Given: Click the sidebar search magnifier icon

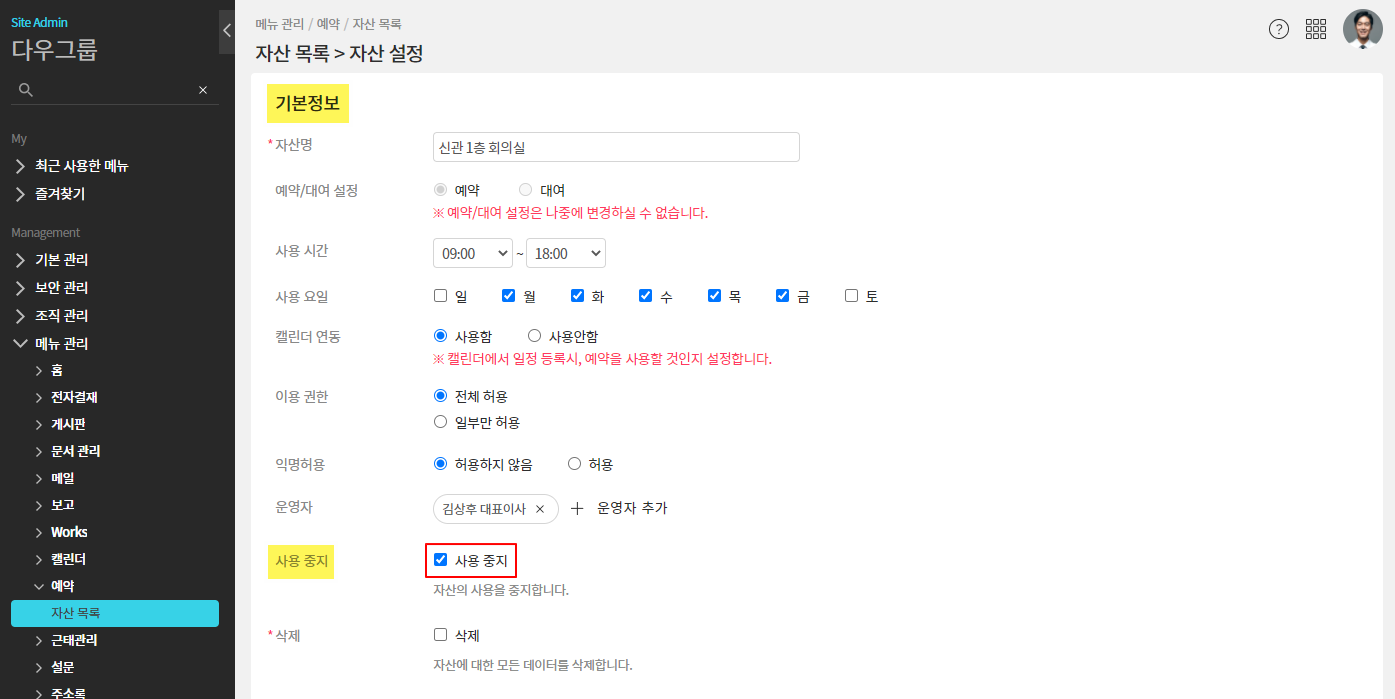Looking at the screenshot, I should pyautogui.click(x=27, y=90).
